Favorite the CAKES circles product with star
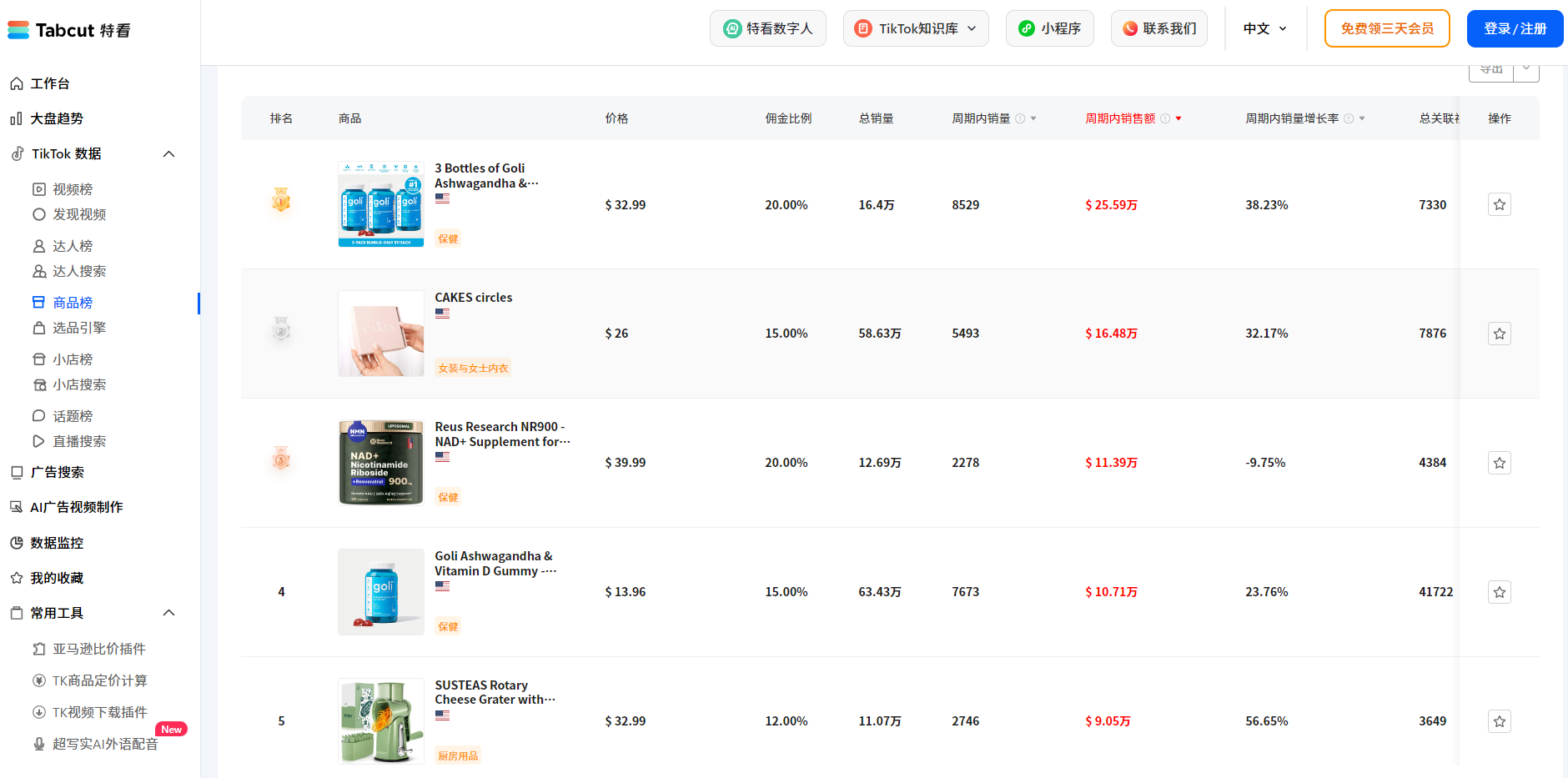The height and width of the screenshot is (778, 1568). 1499,334
